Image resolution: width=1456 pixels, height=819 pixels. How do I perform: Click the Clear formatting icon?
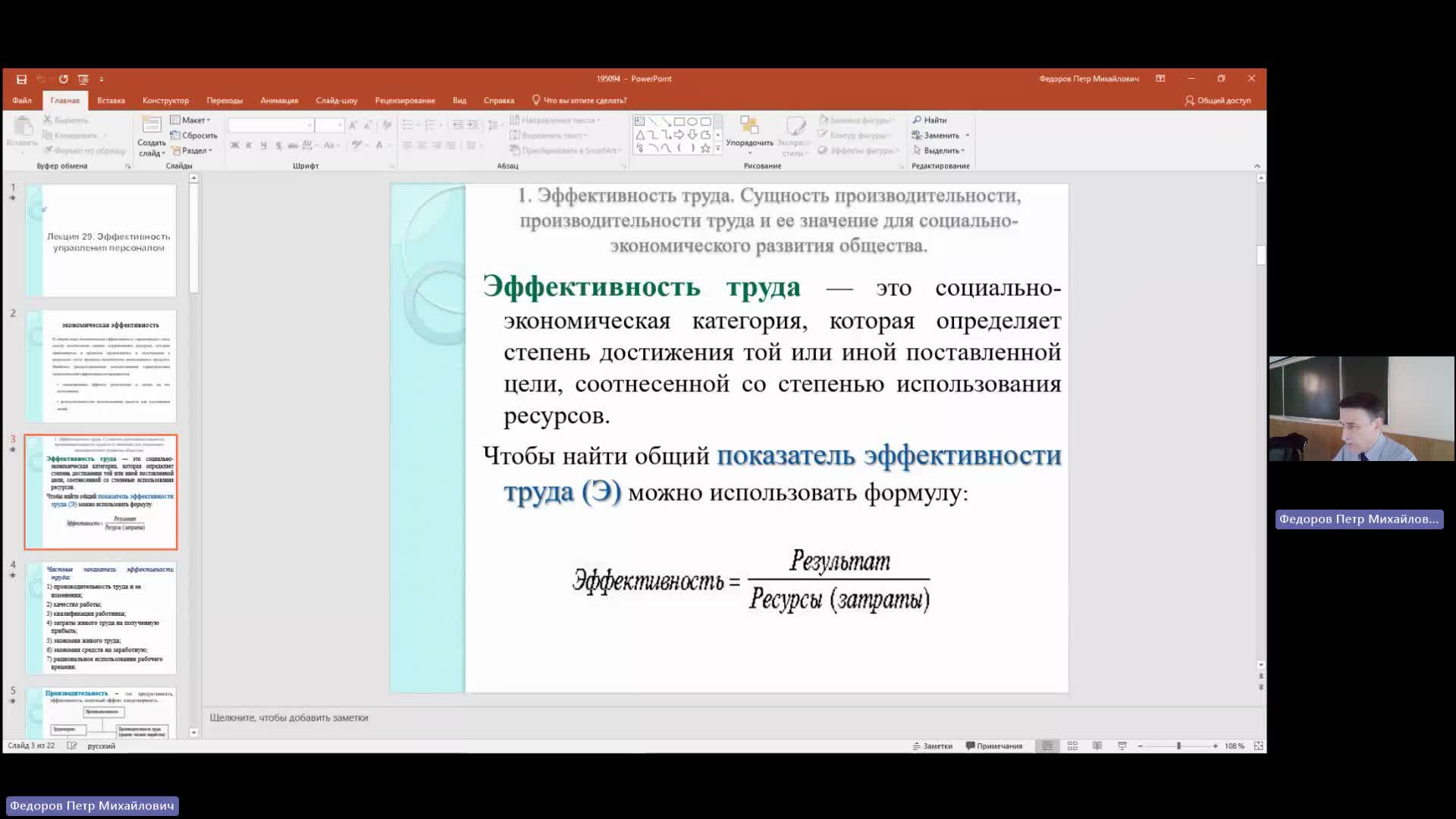(x=388, y=125)
